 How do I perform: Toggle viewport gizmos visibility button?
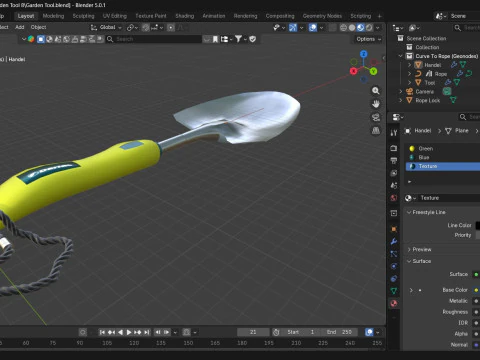coord(293,28)
